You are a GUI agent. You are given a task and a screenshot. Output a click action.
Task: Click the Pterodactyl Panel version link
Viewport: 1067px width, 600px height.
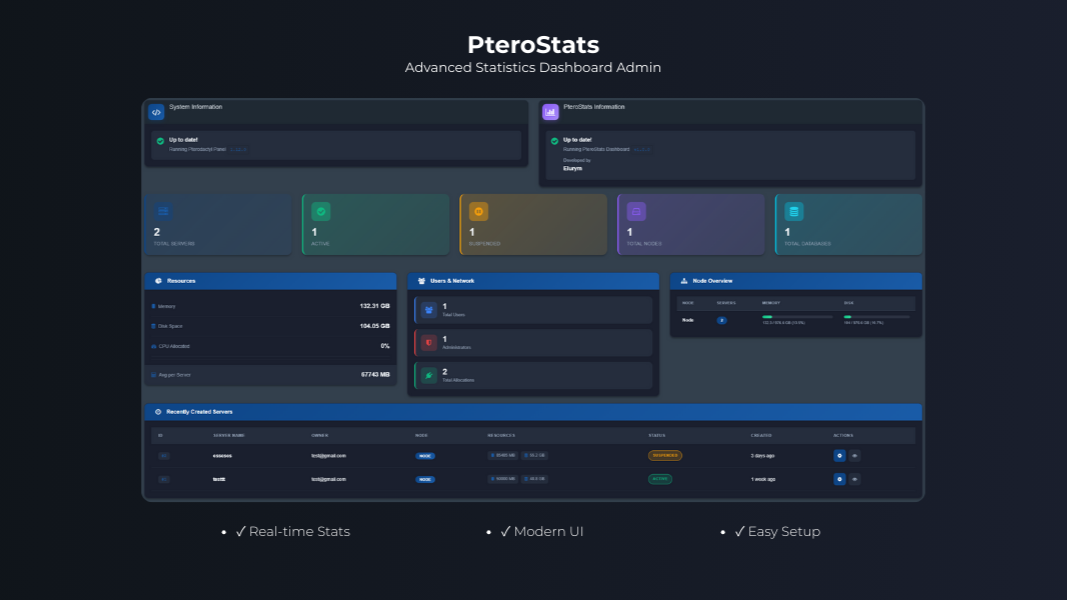point(238,149)
